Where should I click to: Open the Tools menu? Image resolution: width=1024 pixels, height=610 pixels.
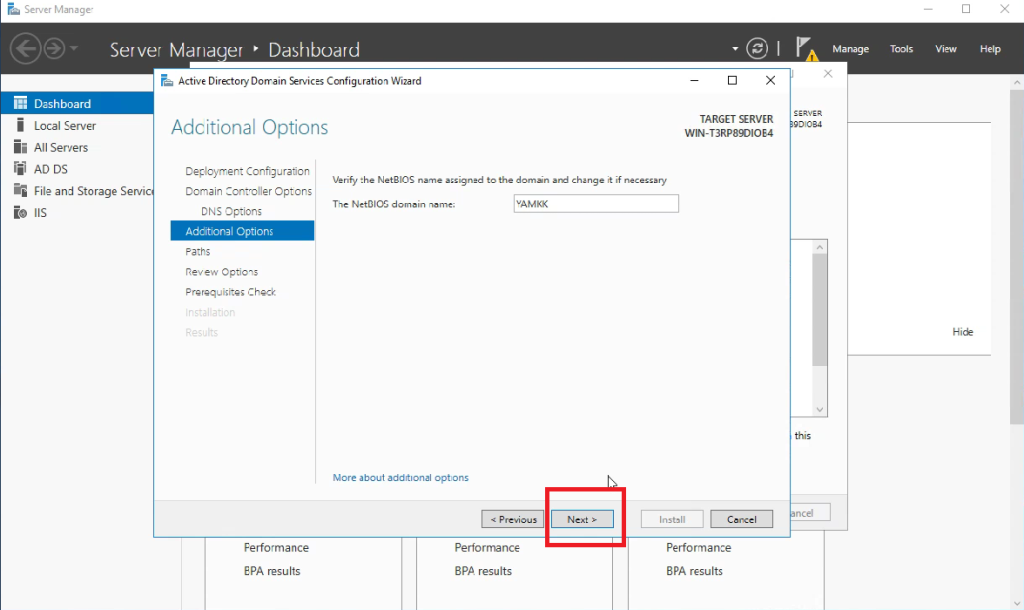point(901,48)
